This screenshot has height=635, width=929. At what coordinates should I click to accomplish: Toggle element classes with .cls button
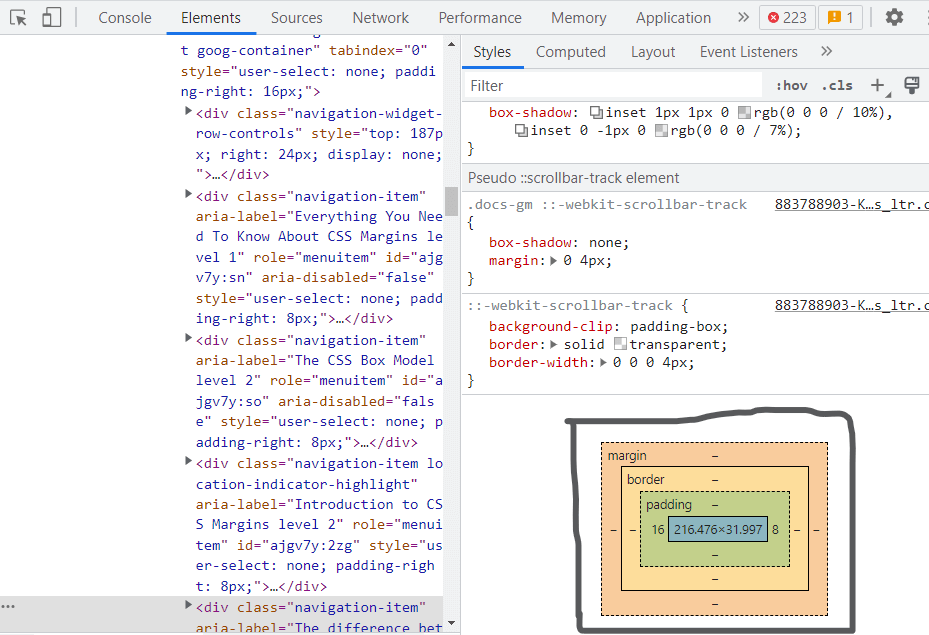point(837,85)
